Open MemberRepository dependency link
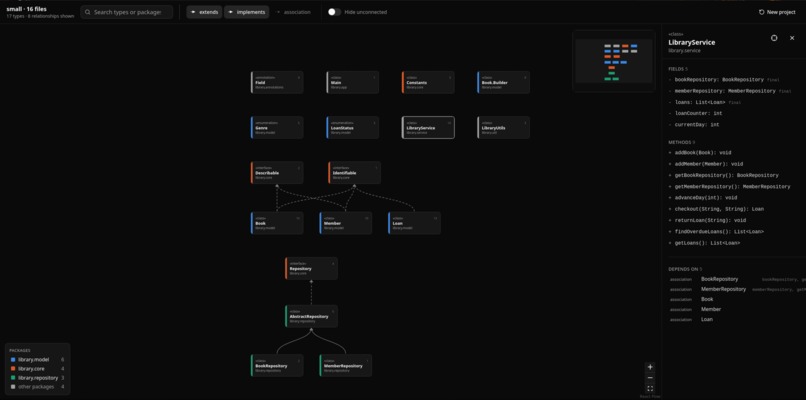The image size is (806, 400). [x=723, y=289]
